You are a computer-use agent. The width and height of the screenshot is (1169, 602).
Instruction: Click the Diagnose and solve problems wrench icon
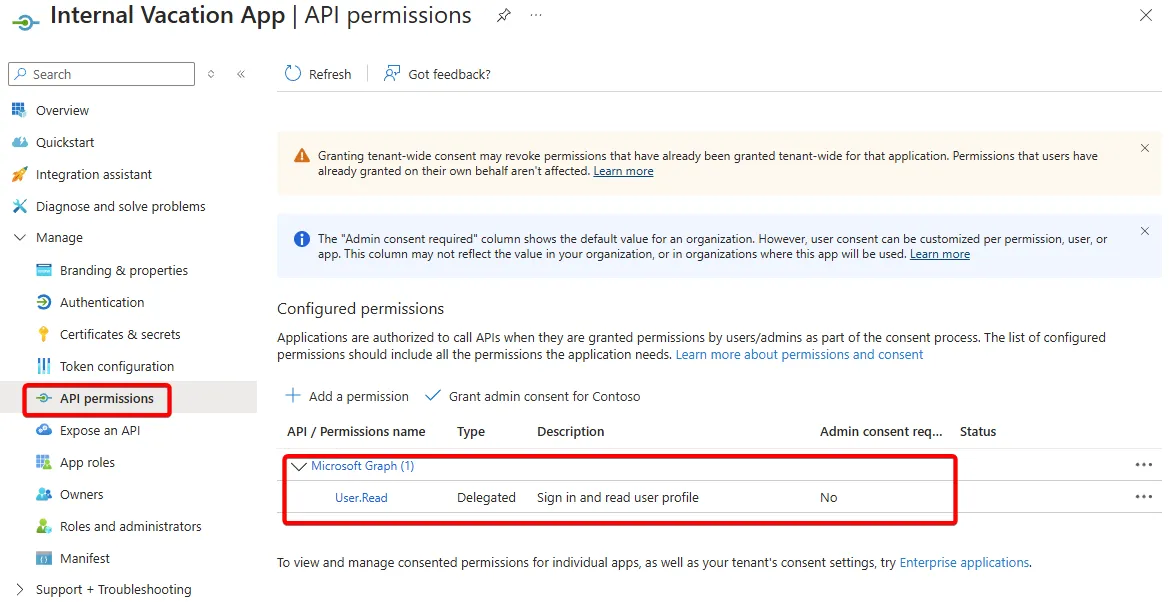pos(19,206)
